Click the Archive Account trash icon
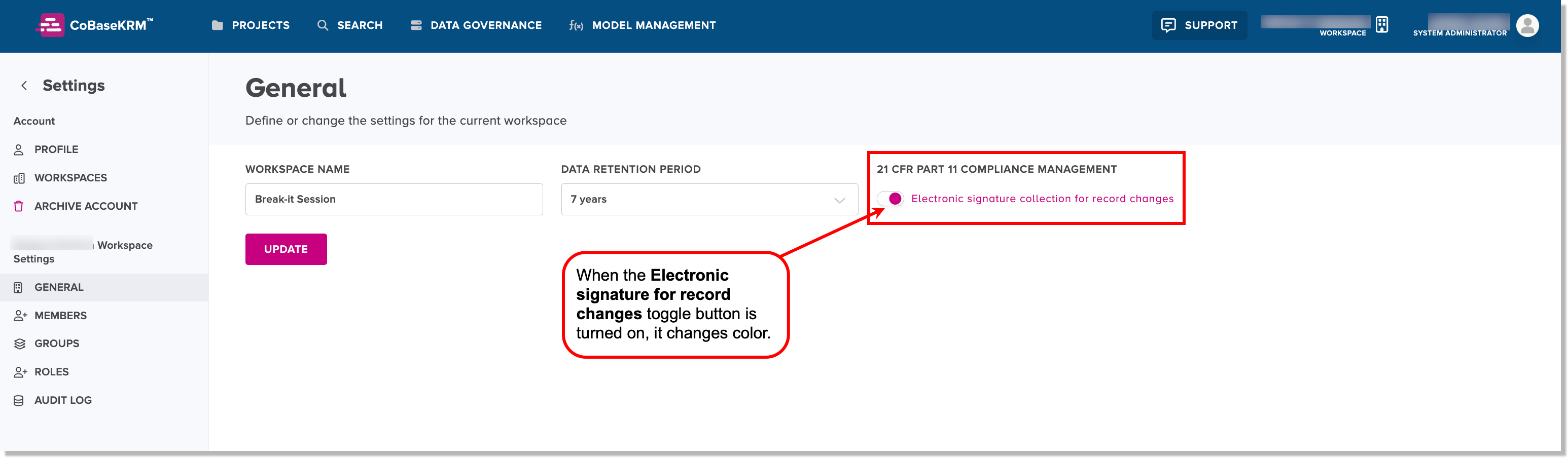 point(19,206)
